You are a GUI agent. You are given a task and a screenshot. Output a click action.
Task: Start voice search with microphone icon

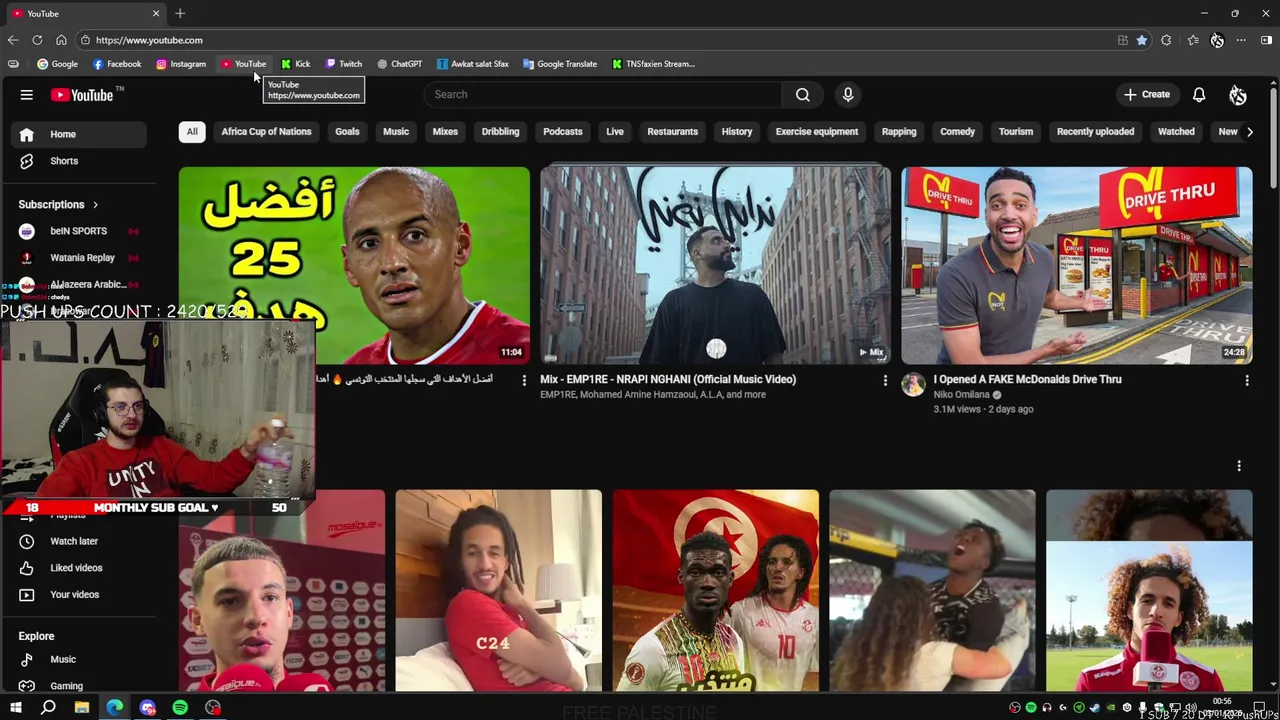pyautogui.click(x=848, y=94)
